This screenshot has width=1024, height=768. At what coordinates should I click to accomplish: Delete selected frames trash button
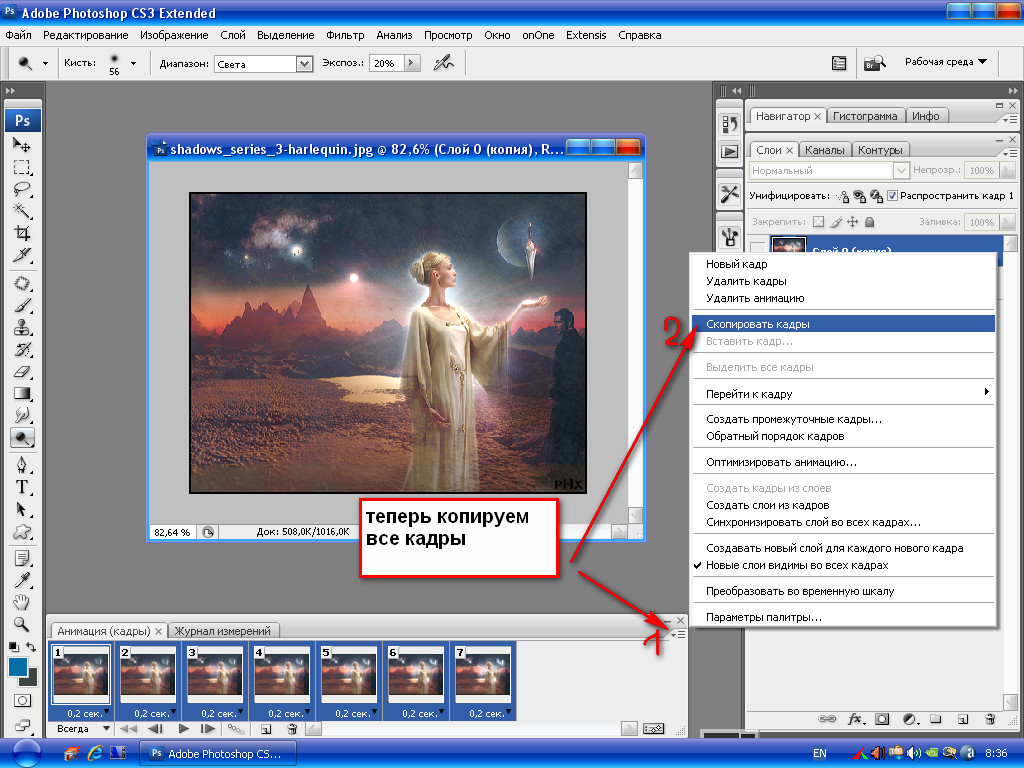292,729
